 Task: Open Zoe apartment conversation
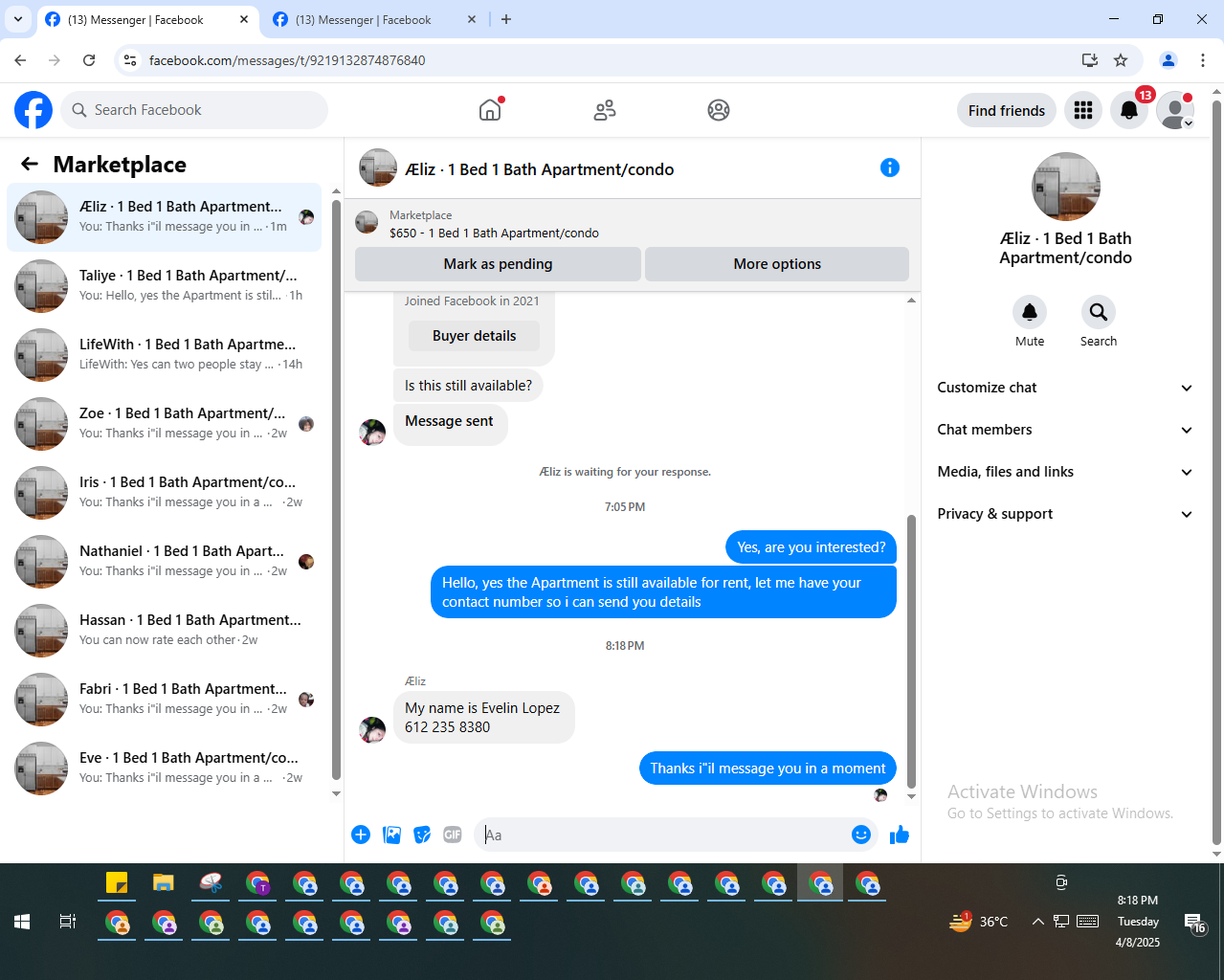tap(165, 424)
